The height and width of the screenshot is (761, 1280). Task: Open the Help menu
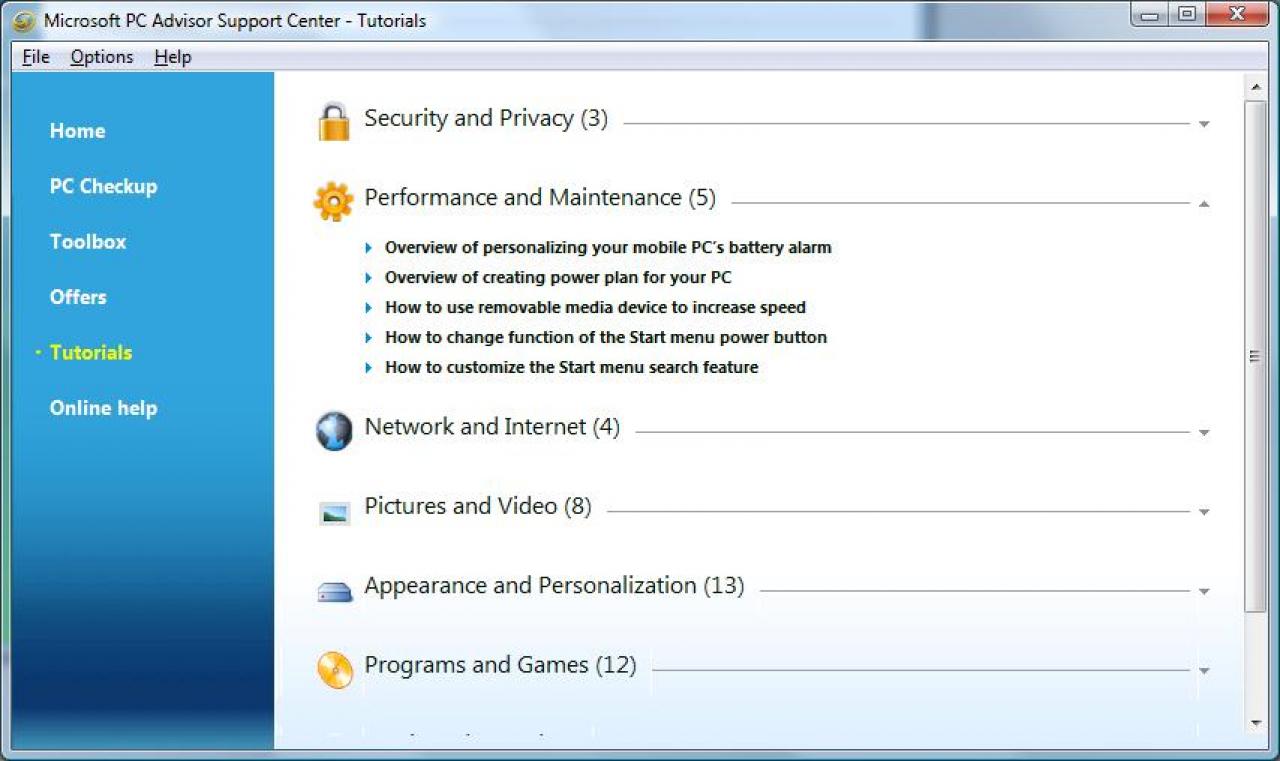coord(172,57)
